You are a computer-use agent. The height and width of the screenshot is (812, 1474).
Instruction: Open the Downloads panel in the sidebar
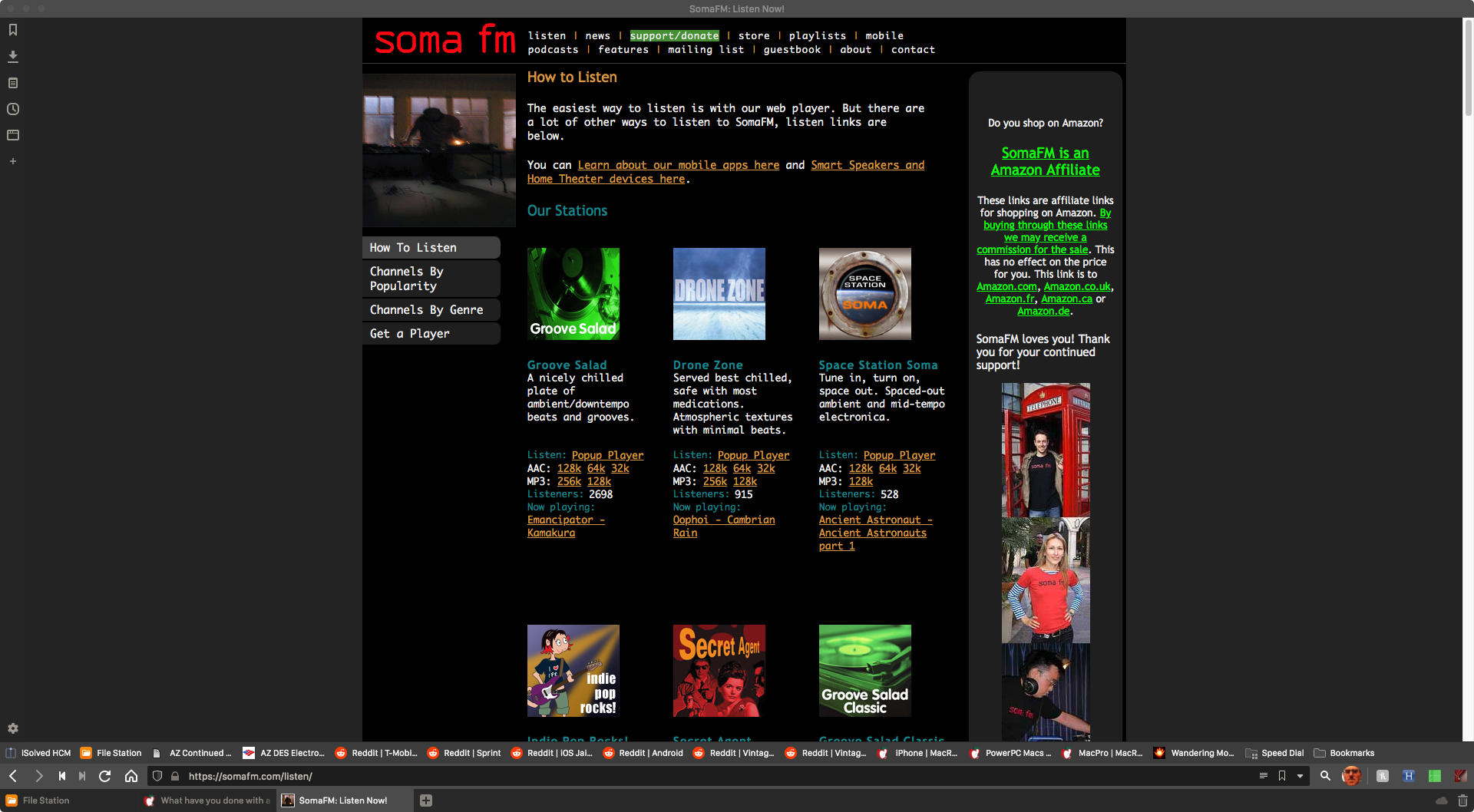click(13, 57)
